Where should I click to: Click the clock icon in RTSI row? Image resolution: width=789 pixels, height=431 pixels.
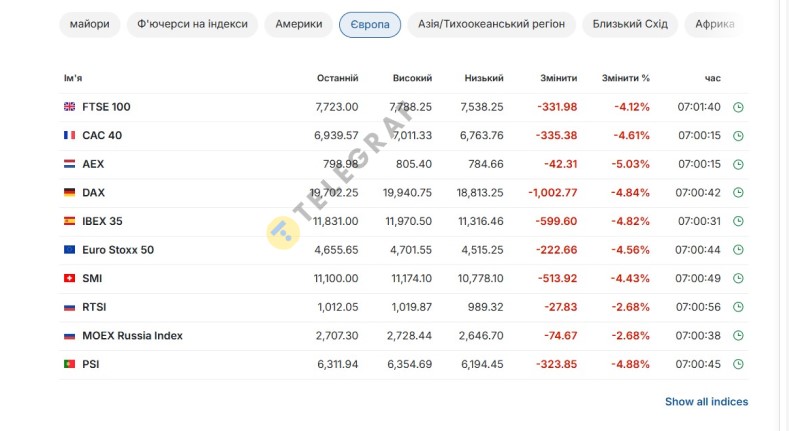coord(738,307)
